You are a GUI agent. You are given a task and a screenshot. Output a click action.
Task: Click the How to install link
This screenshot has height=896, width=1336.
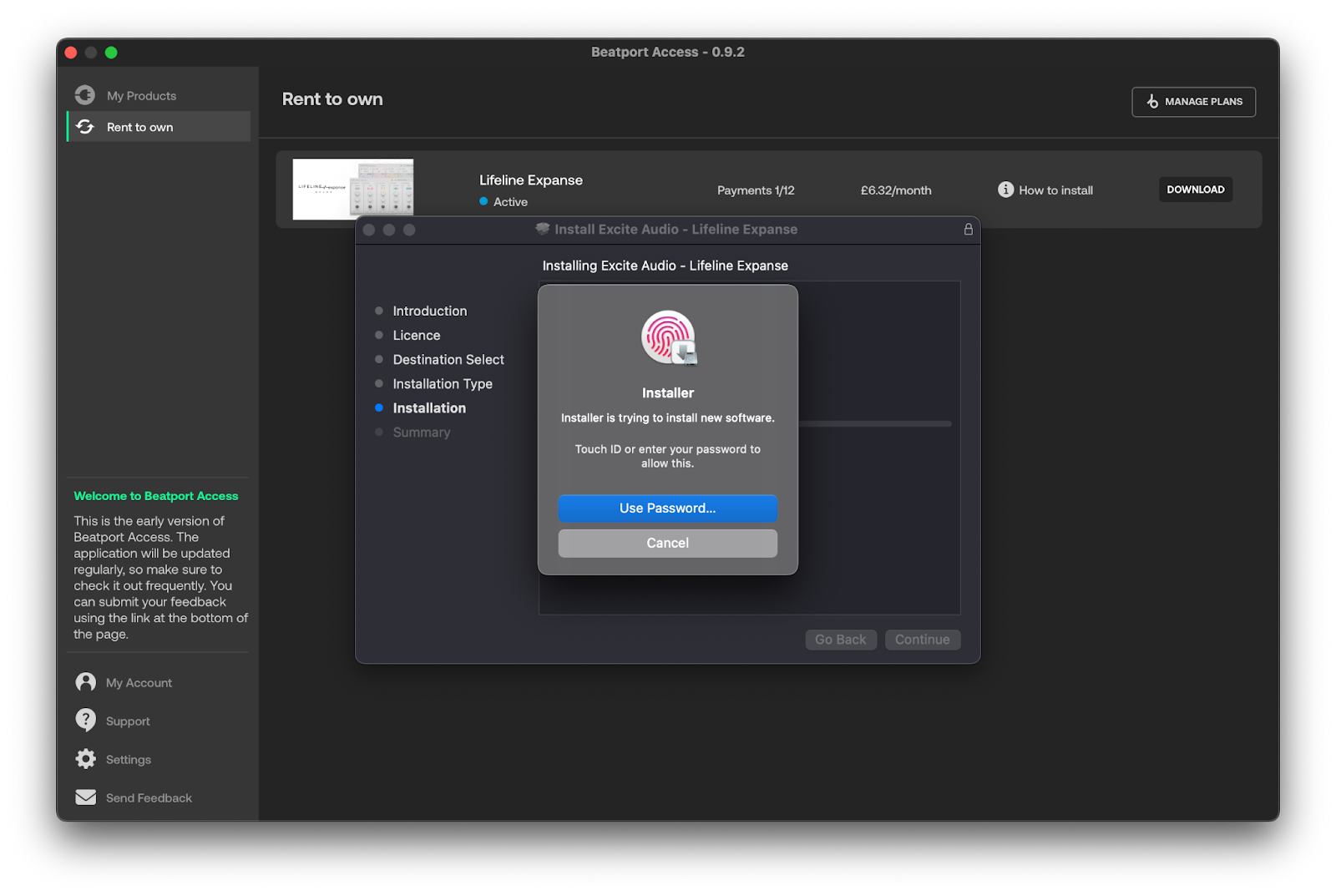pyautogui.click(x=1055, y=190)
